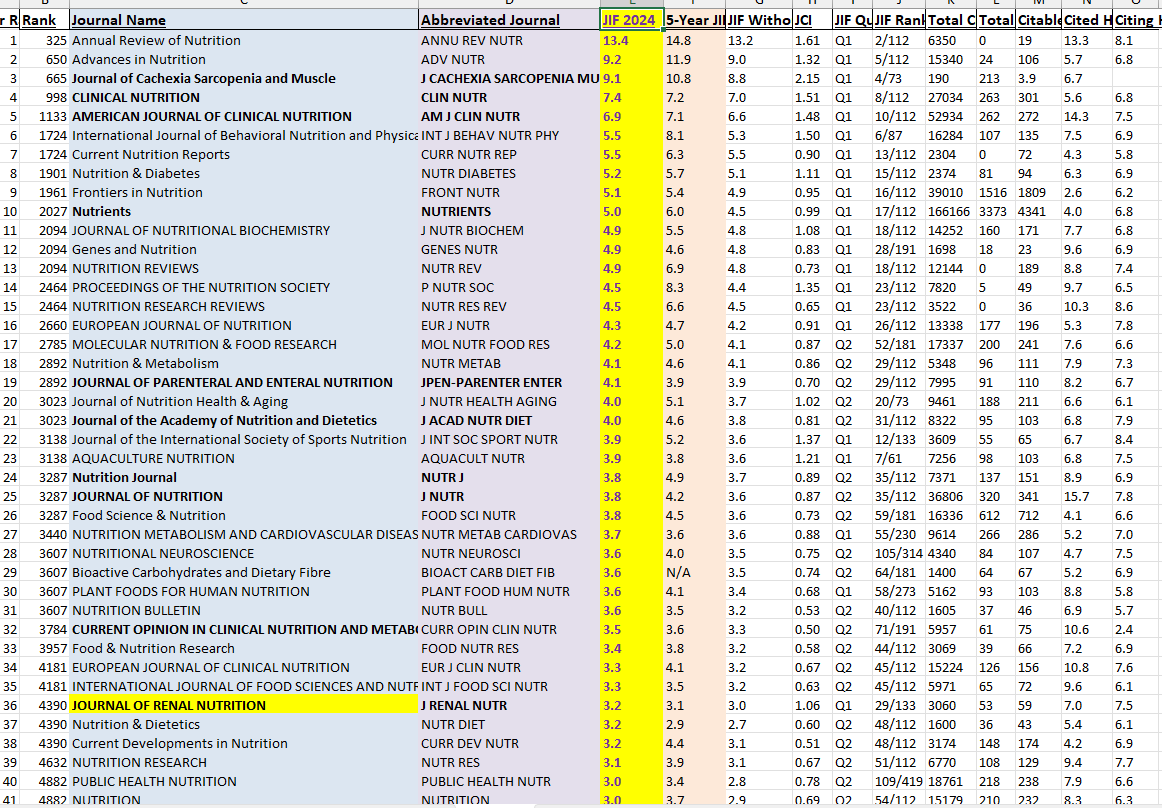This screenshot has height=808, width=1162.
Task: Click abbreviation ANNU REV NUTR
Action: [509, 41]
